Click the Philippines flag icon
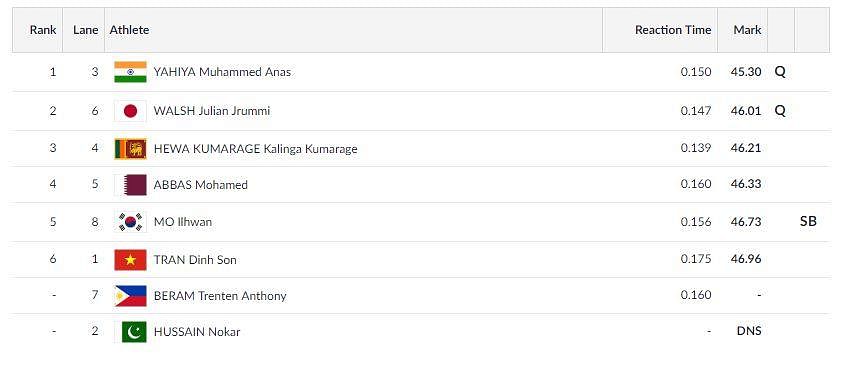 (x=130, y=296)
